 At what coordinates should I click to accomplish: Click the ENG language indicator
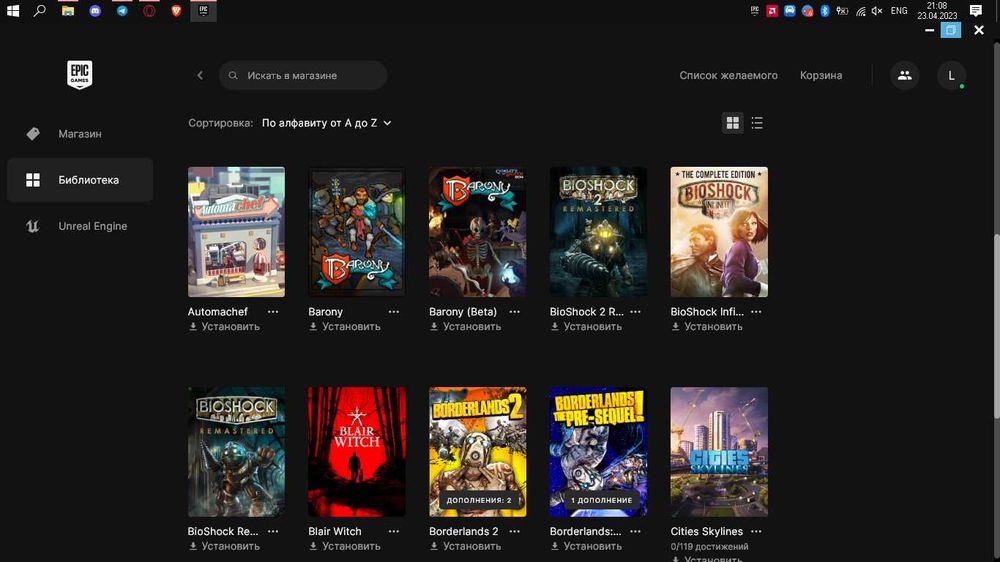(x=899, y=11)
